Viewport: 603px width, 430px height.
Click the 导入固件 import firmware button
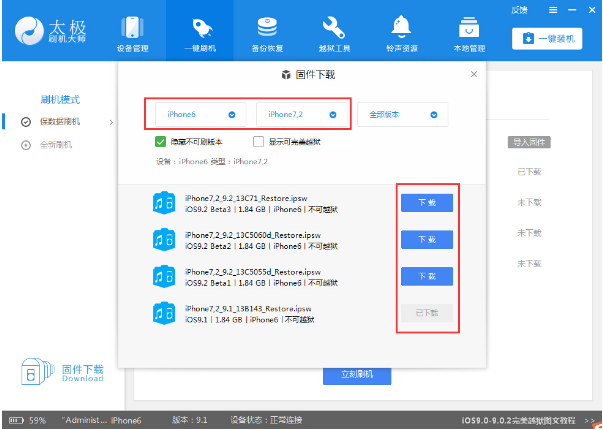(529, 142)
